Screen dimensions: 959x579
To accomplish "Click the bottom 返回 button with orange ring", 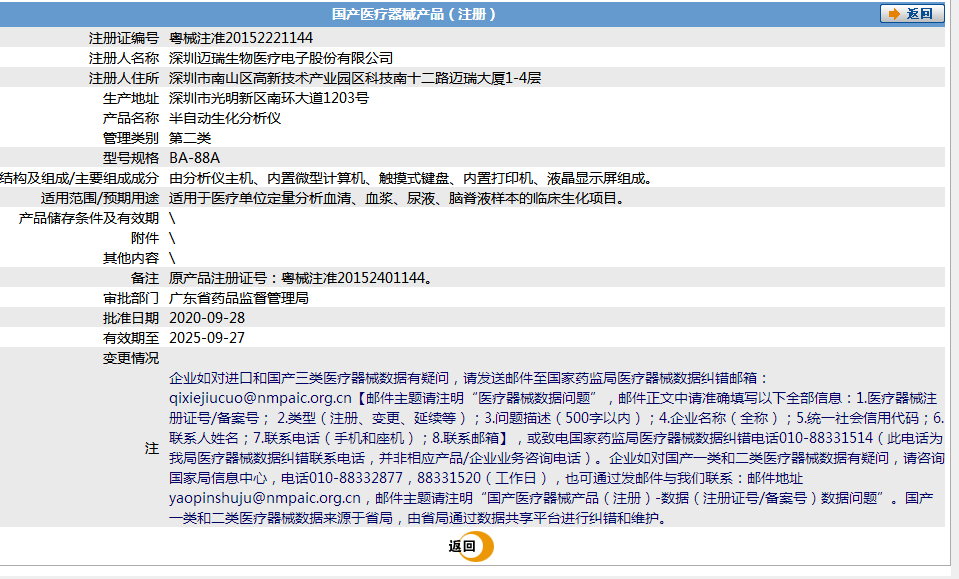I will coord(471,546).
